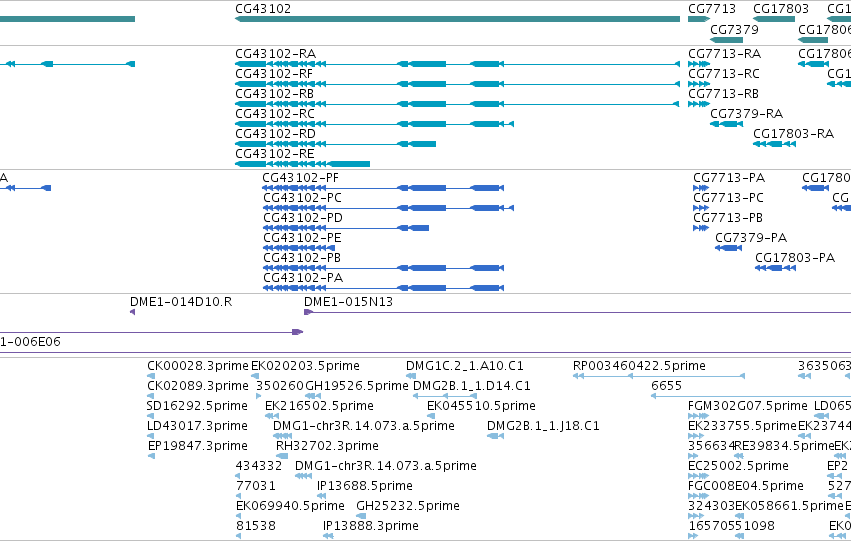Click EST label RE39834.5prime

[x=784, y=447]
